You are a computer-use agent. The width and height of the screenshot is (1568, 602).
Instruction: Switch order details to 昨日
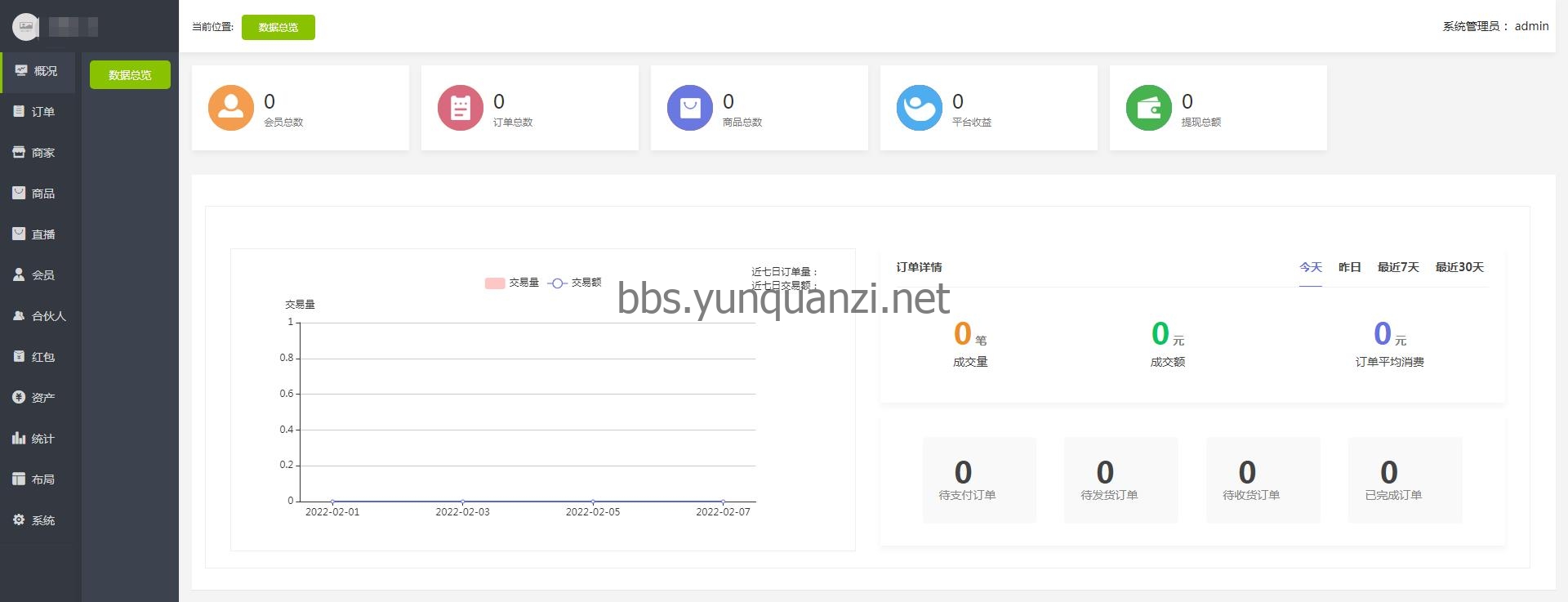click(1349, 267)
